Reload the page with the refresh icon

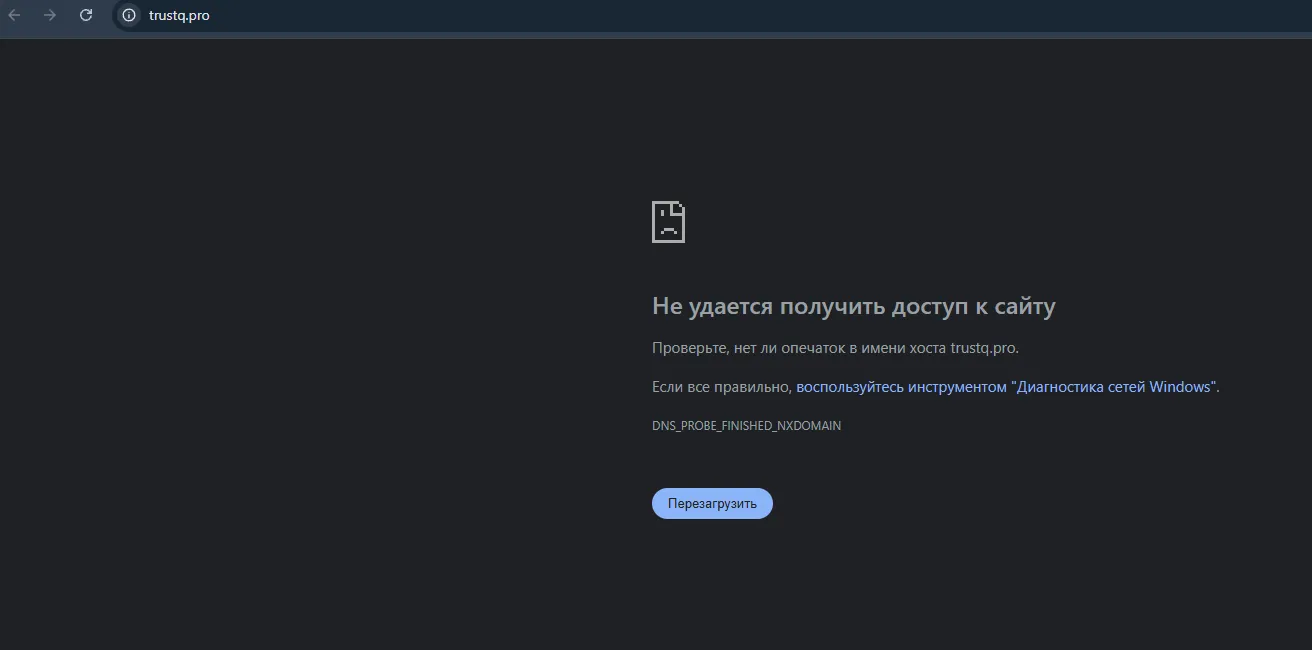(x=86, y=15)
